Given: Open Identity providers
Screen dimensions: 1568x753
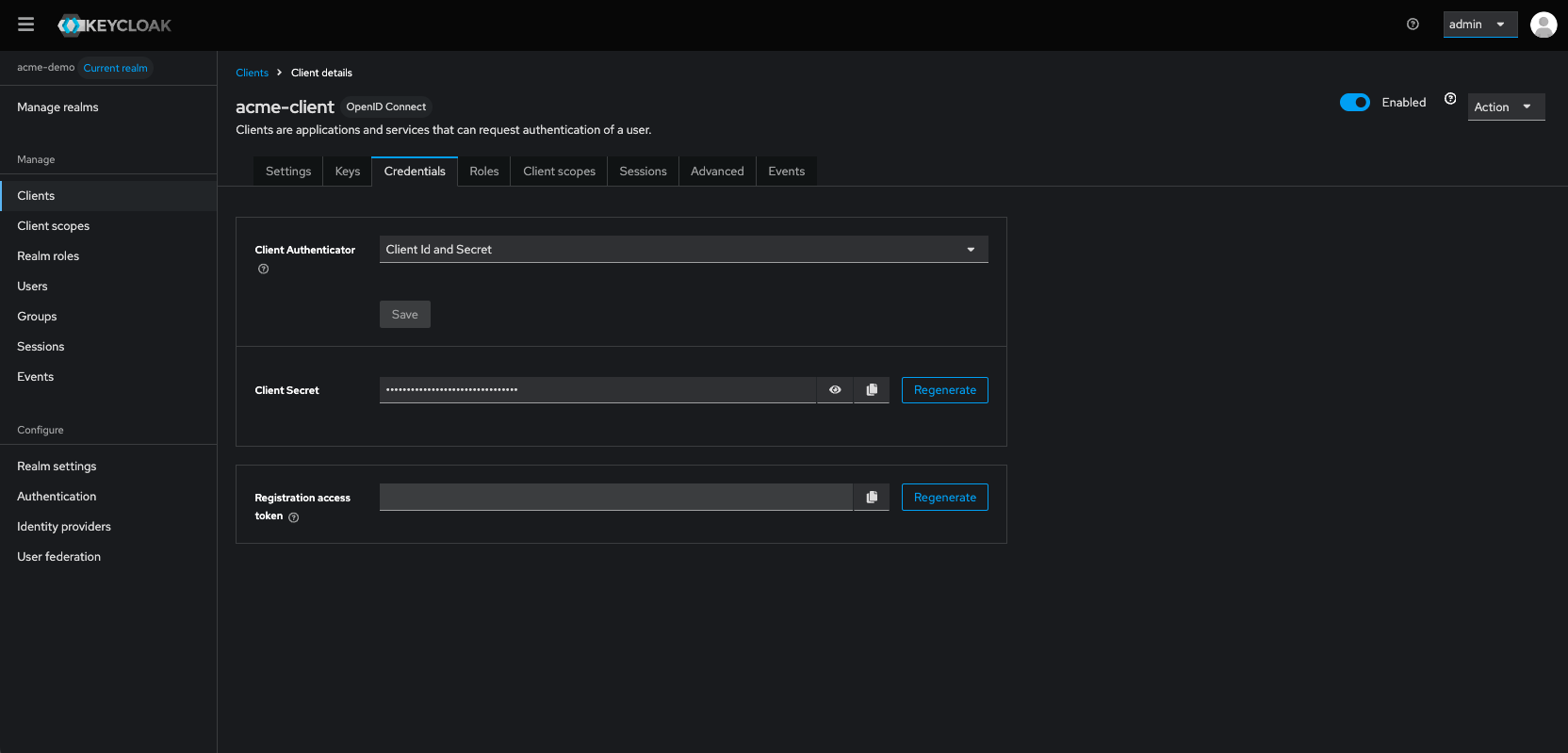Looking at the screenshot, I should [108, 527].
